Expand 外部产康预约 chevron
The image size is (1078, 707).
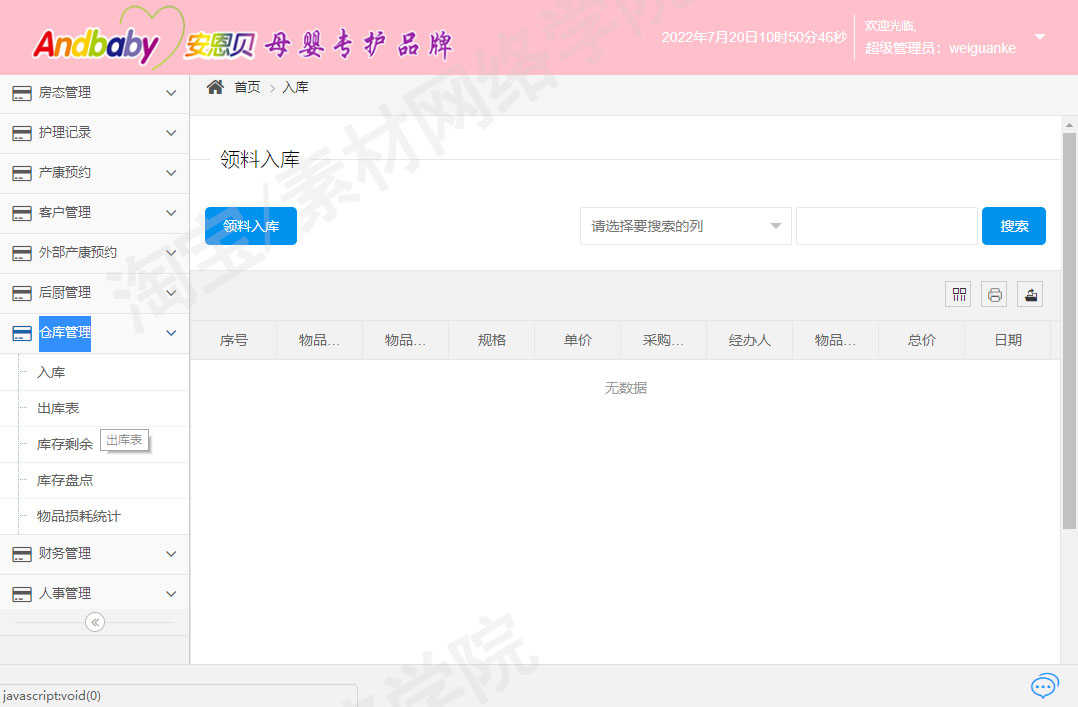(171, 252)
